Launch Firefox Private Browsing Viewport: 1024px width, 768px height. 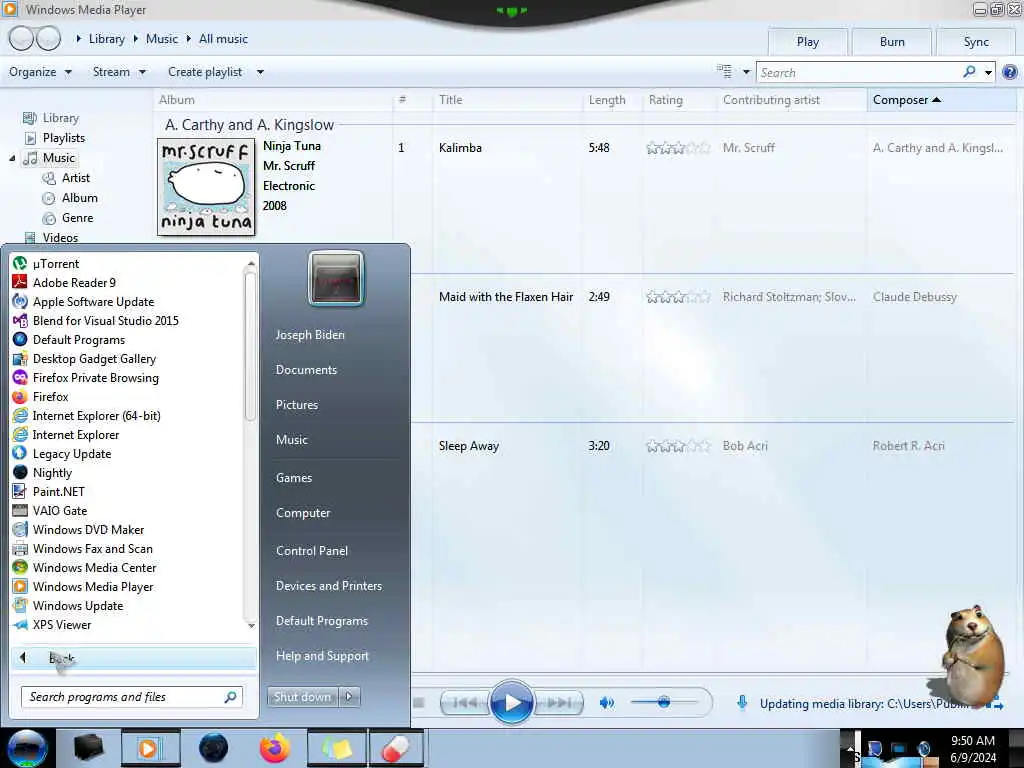(86, 377)
